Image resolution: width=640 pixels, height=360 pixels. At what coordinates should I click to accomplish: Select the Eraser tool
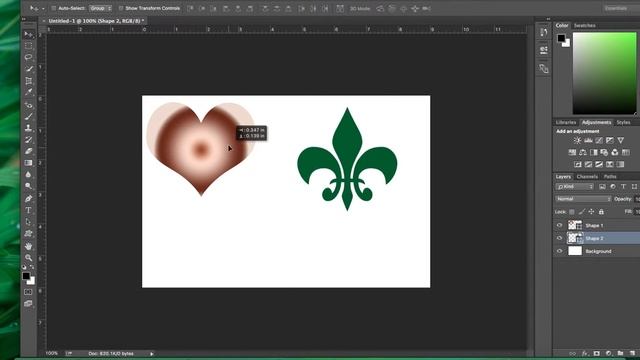coord(28,151)
